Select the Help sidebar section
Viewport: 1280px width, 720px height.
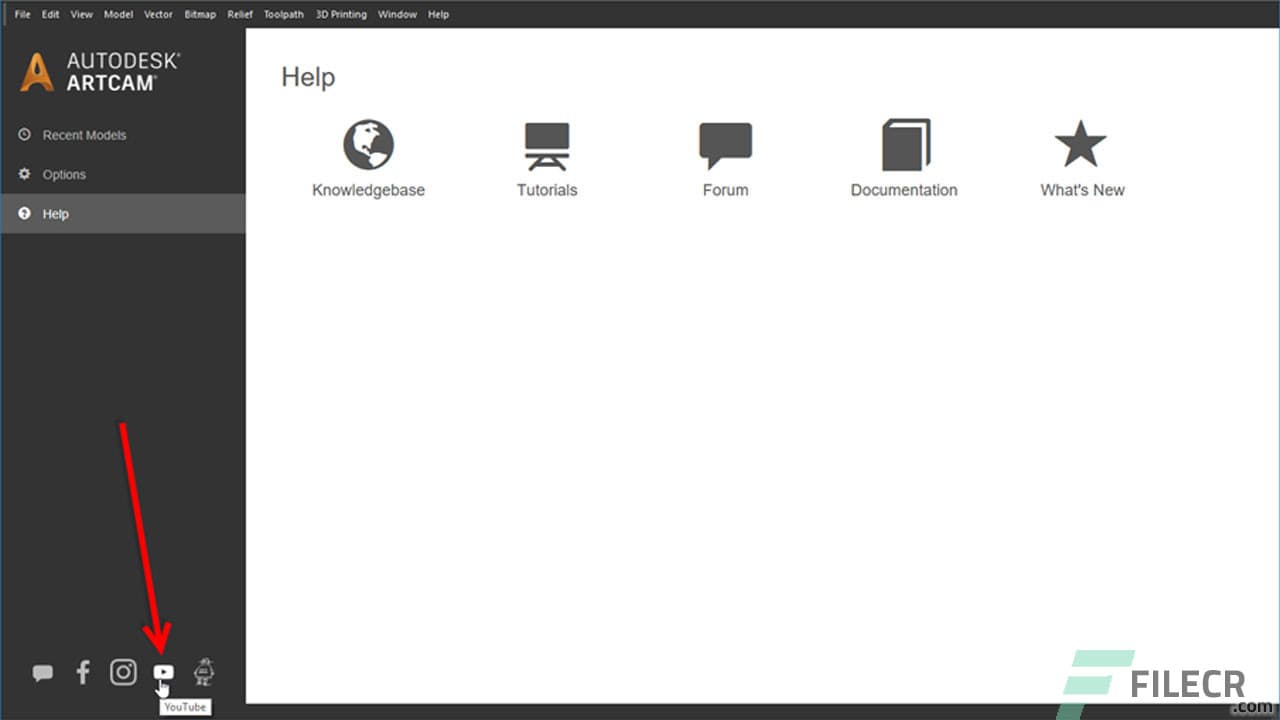[55, 213]
